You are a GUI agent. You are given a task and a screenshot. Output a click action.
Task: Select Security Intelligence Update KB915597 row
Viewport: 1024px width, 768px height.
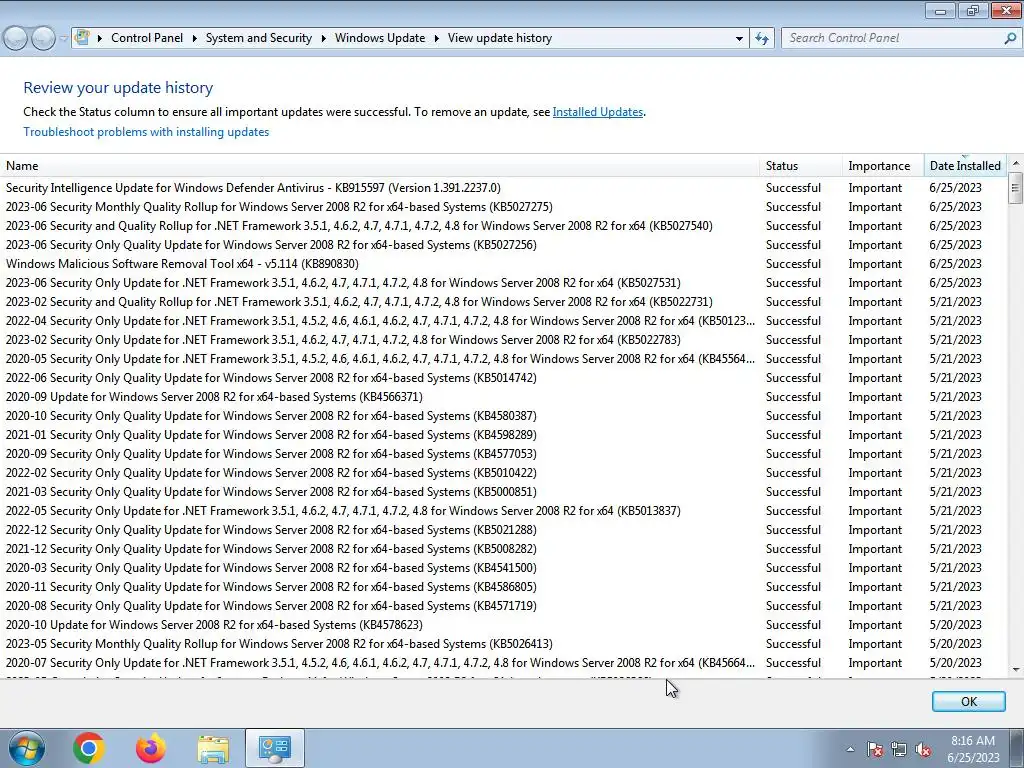pyautogui.click(x=503, y=188)
